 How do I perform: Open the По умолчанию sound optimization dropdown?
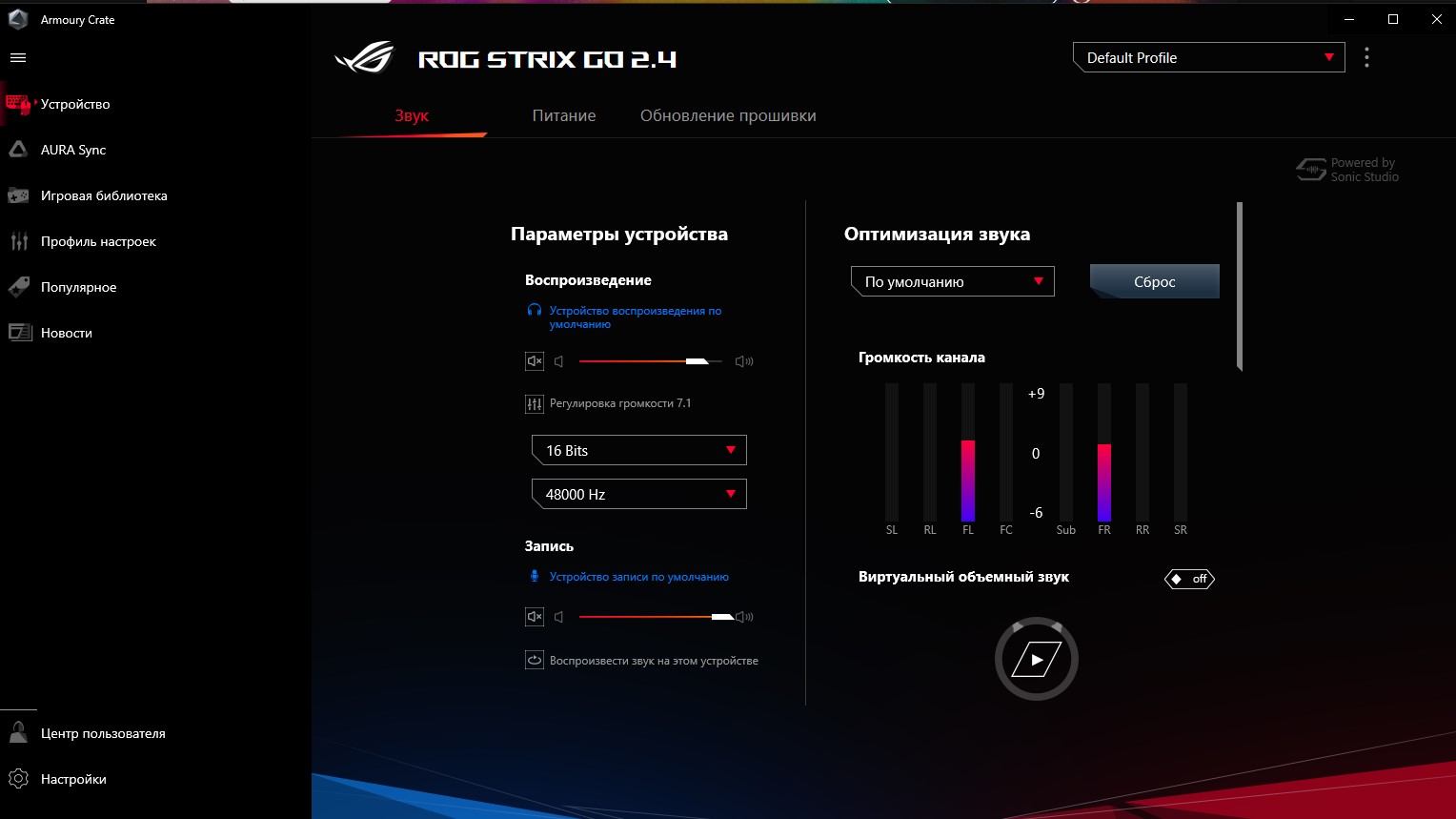click(953, 281)
